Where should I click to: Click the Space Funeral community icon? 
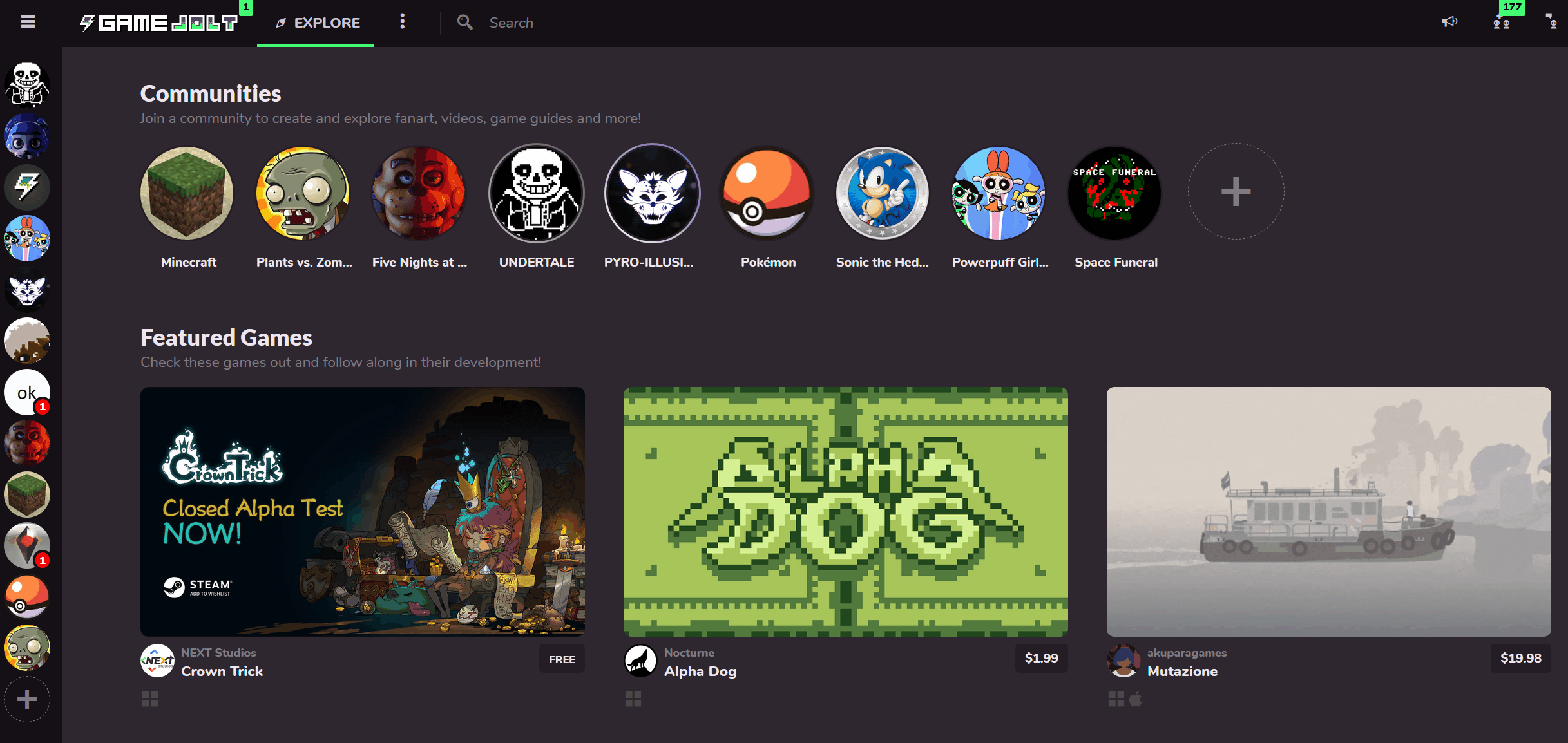1116,192
